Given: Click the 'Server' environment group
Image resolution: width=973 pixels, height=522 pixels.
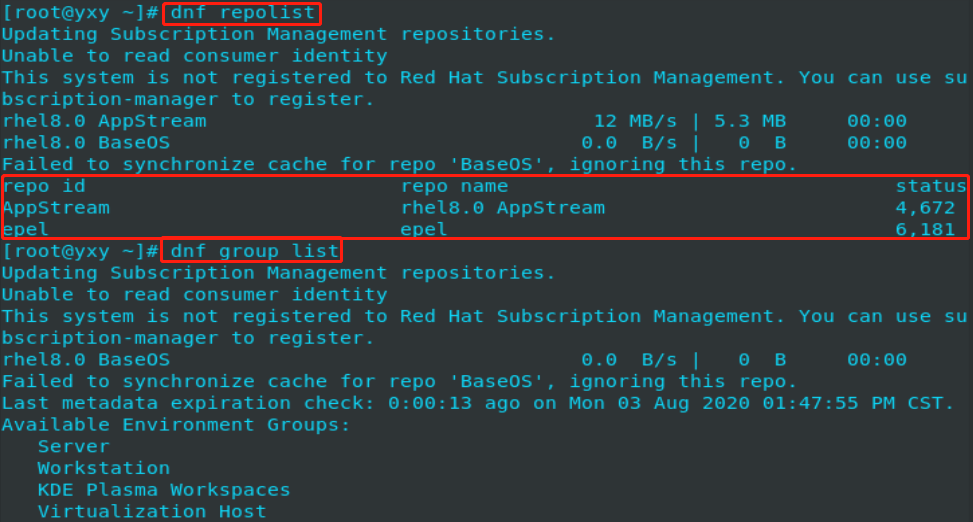Looking at the screenshot, I should coord(74,447).
